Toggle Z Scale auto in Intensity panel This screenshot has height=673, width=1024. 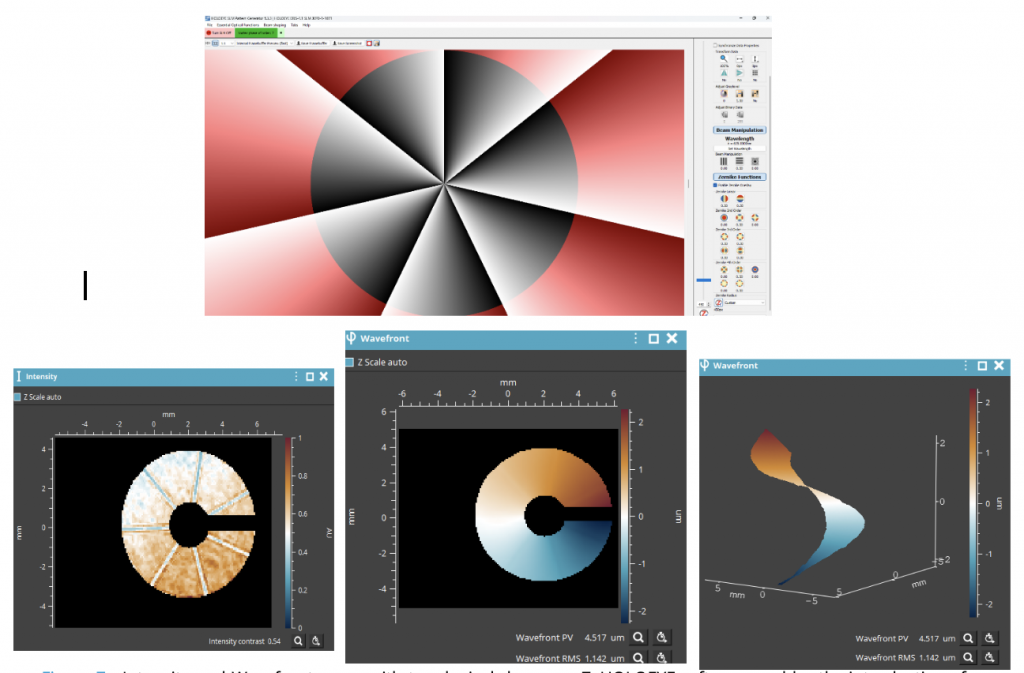[x=19, y=397]
